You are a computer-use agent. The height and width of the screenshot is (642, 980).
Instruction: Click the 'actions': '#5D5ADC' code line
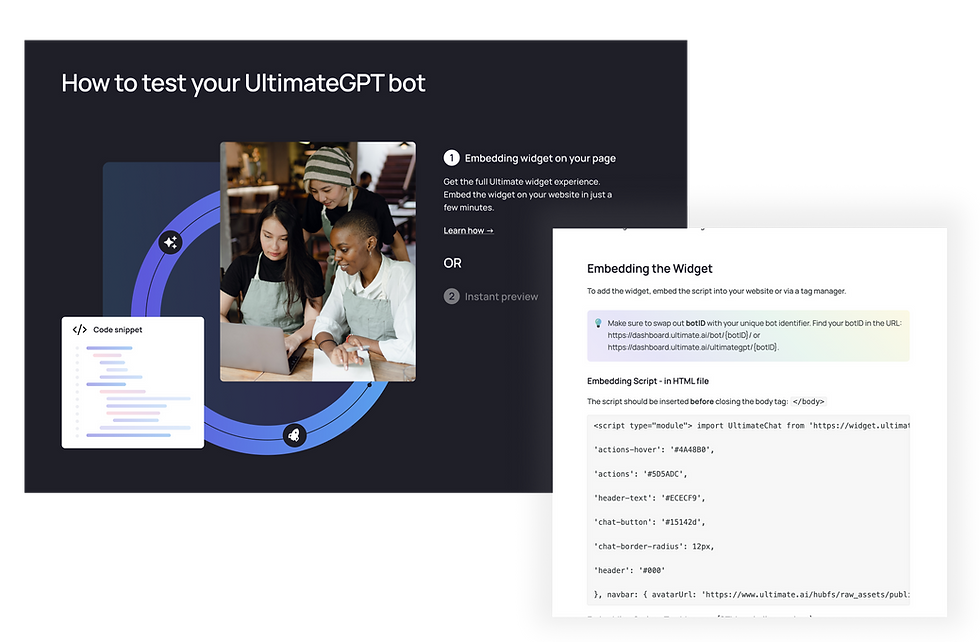640,474
